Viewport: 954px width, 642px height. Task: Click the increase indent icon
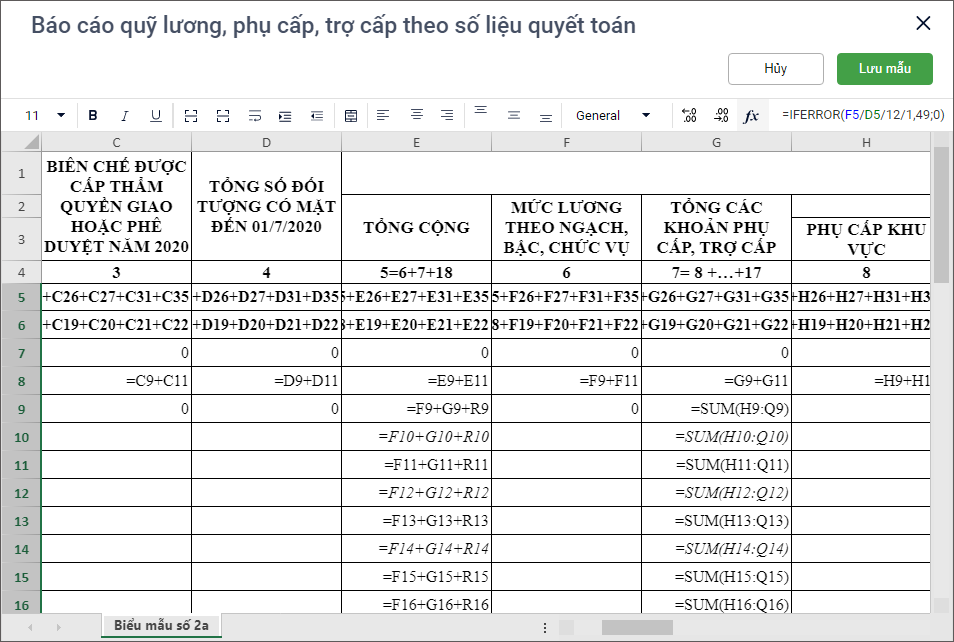point(286,116)
